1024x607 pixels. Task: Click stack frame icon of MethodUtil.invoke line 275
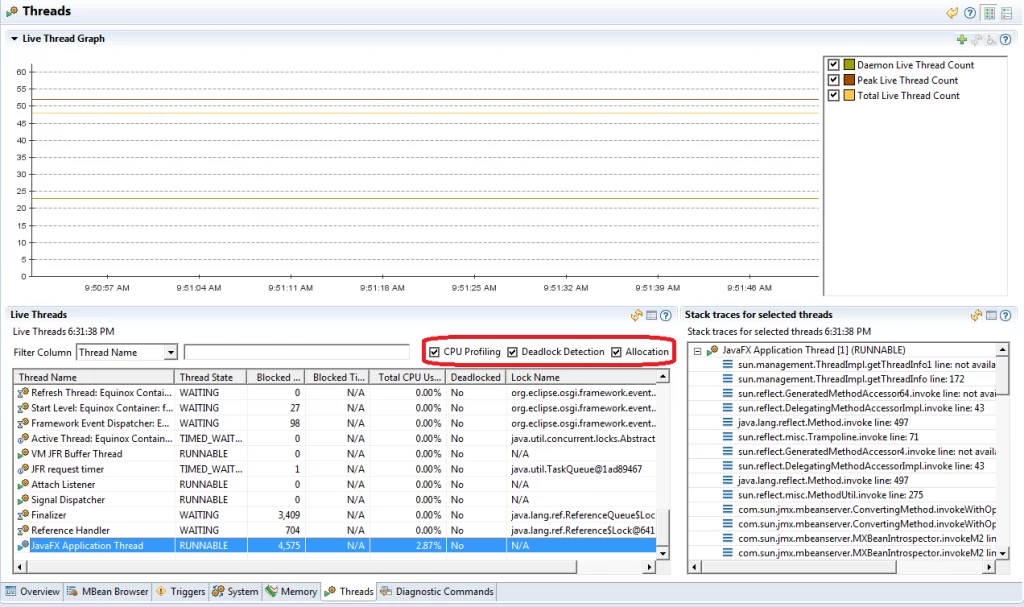[x=728, y=495]
